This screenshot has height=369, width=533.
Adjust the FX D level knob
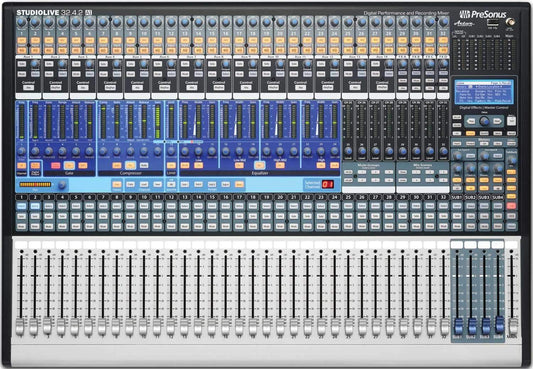click(x=443, y=64)
